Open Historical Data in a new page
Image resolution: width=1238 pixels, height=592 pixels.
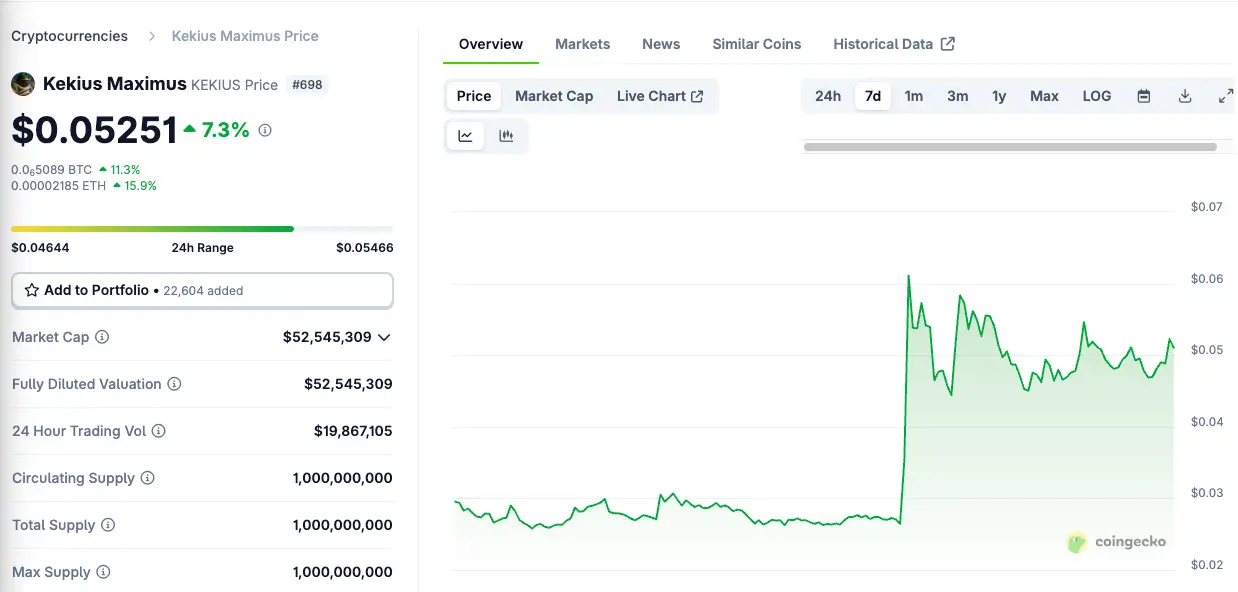884,44
